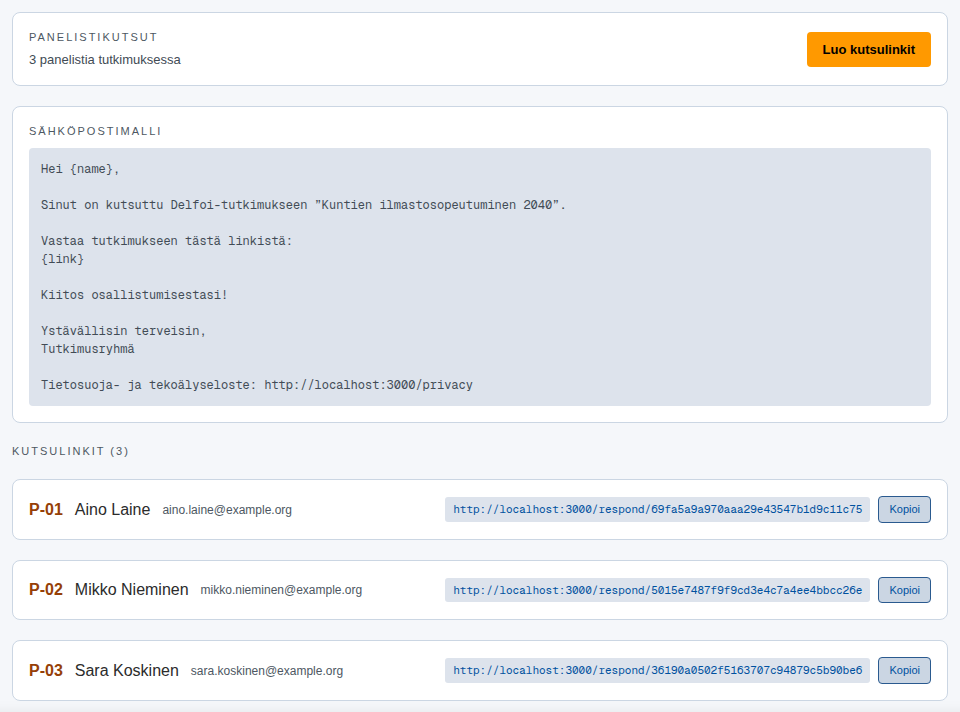Click the name Mikko Nieminen
Screen dimensions: 960x712
coord(132,590)
